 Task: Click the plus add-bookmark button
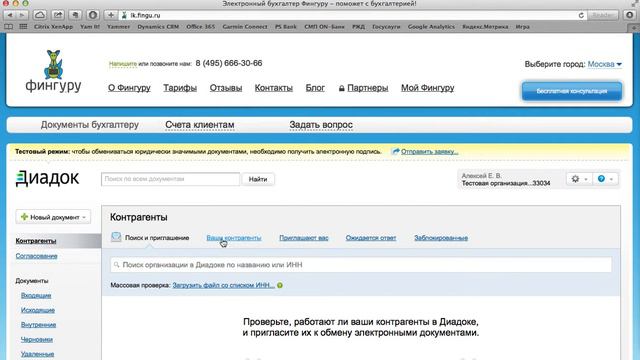(111, 15)
